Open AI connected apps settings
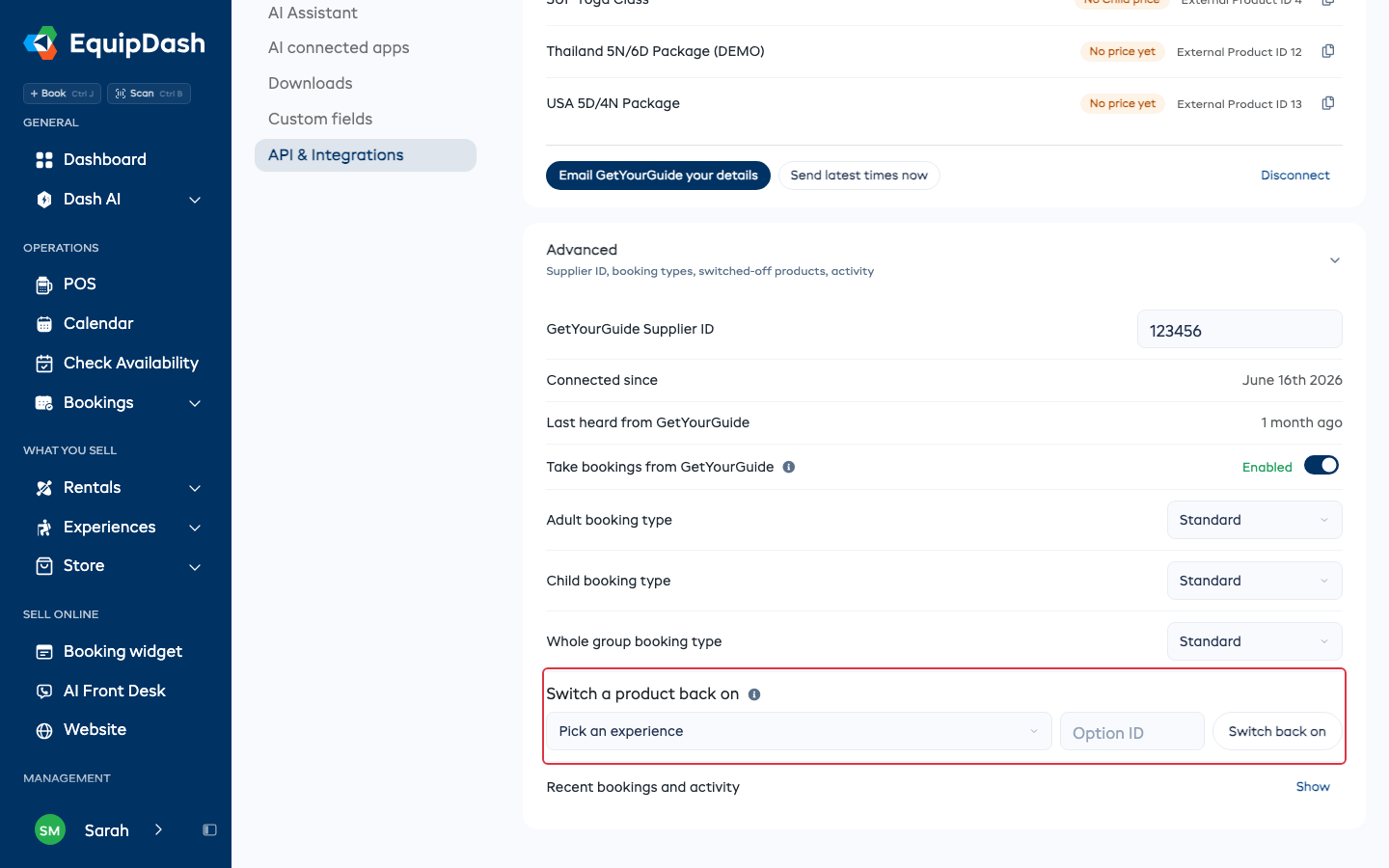Viewport: 1389px width, 868px height. click(339, 47)
